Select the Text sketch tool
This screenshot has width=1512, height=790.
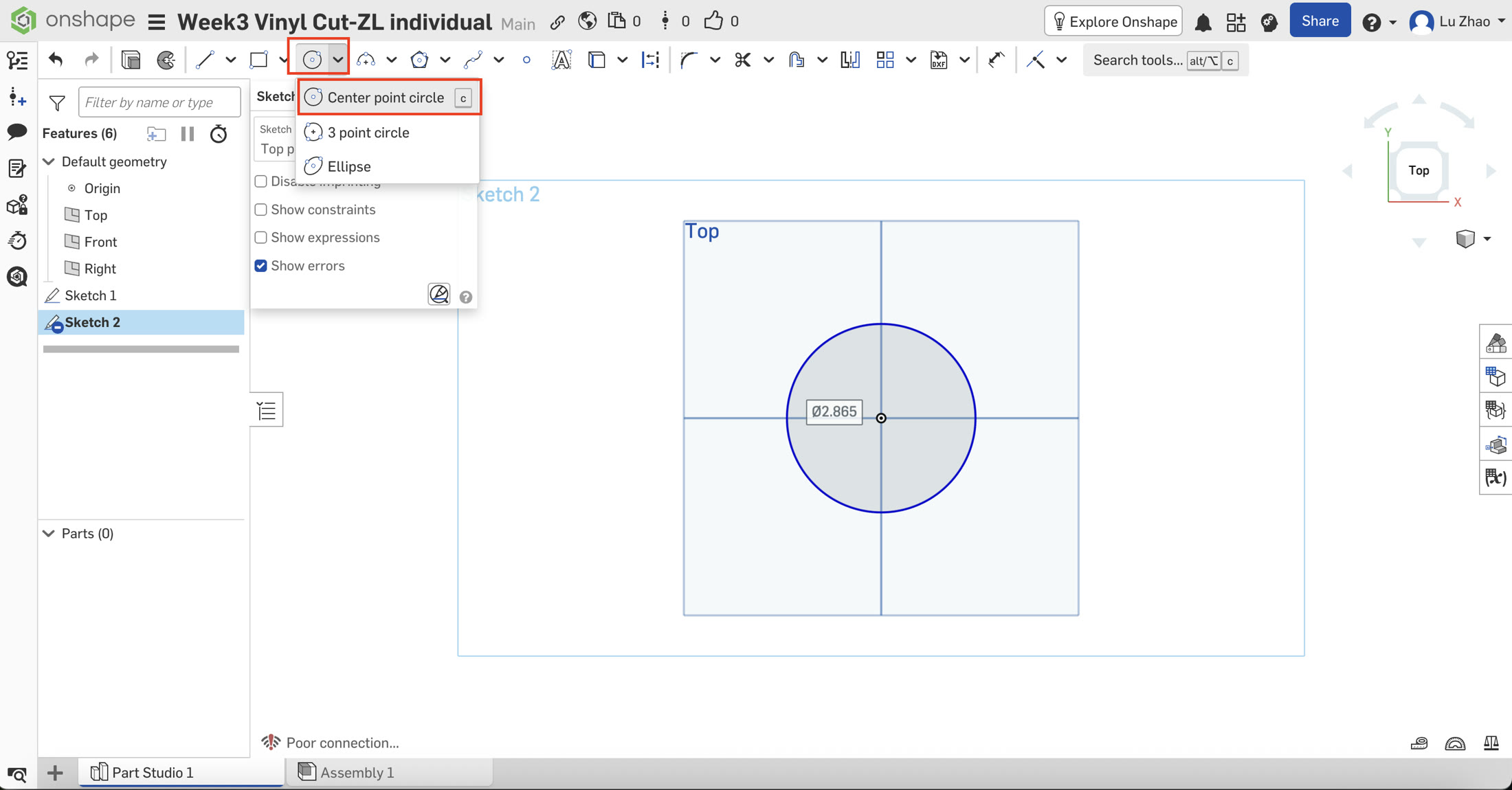[x=562, y=60]
